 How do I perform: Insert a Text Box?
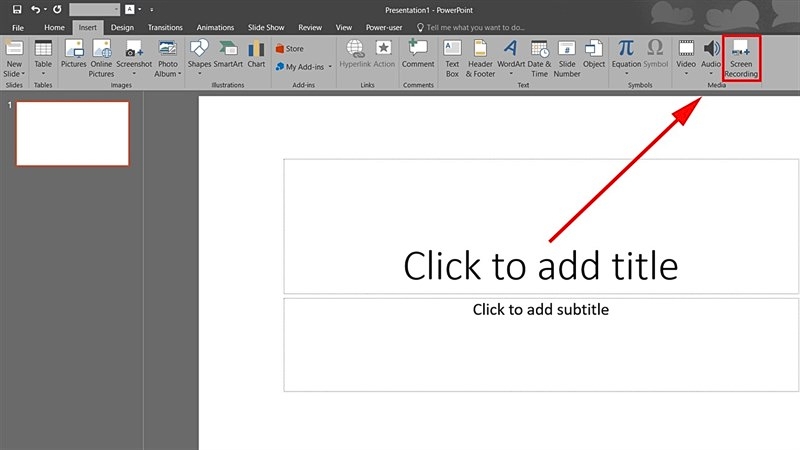[452, 58]
